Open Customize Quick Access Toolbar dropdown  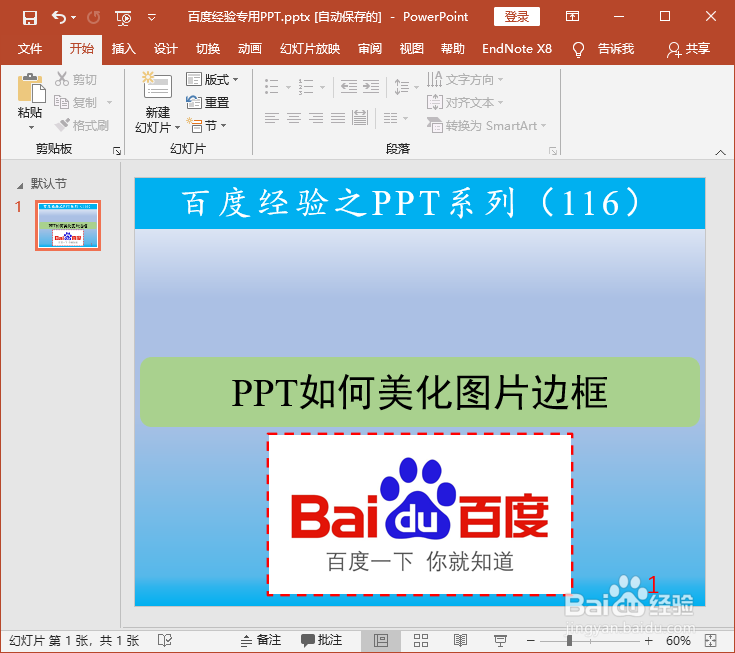[x=151, y=18]
